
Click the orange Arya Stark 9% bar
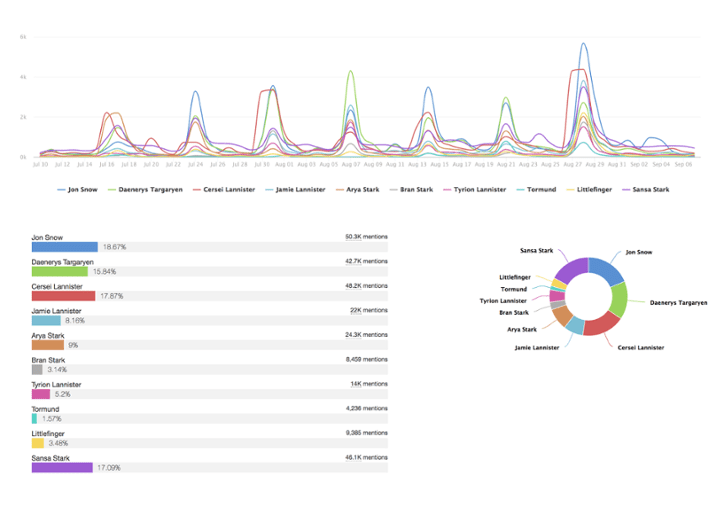pos(48,345)
